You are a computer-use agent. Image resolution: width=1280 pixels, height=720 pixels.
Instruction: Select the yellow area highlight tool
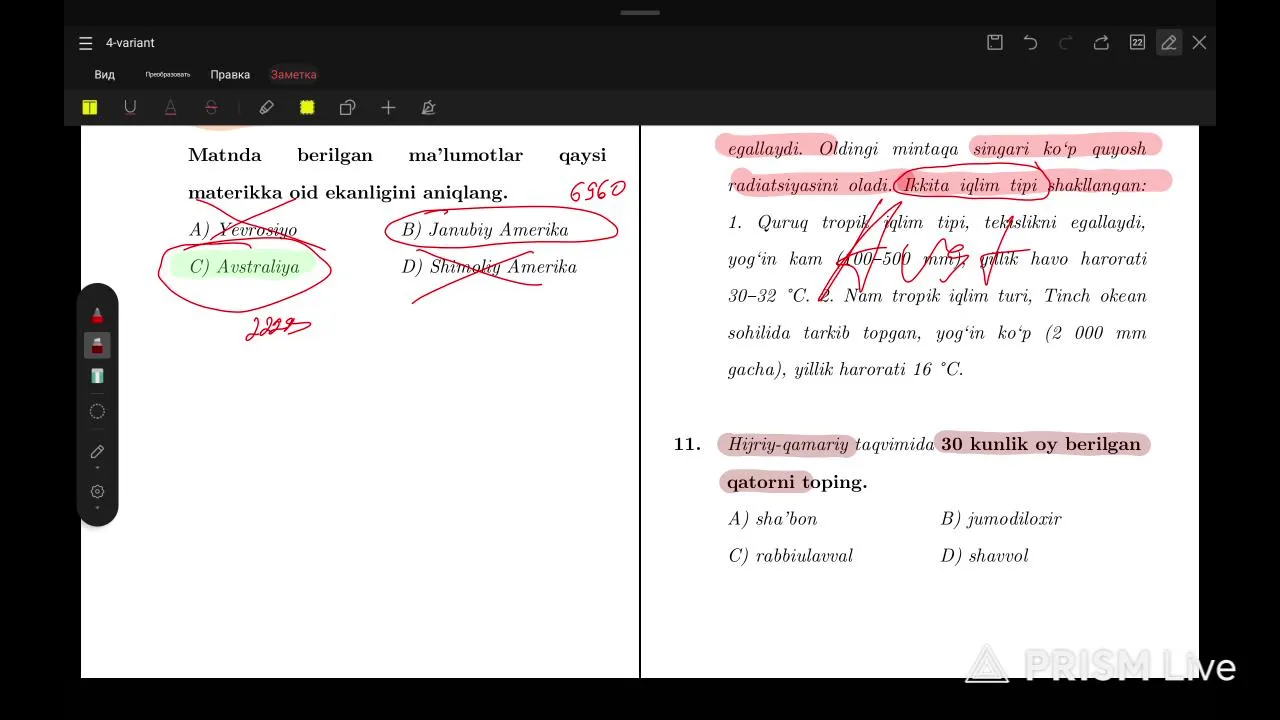click(307, 107)
